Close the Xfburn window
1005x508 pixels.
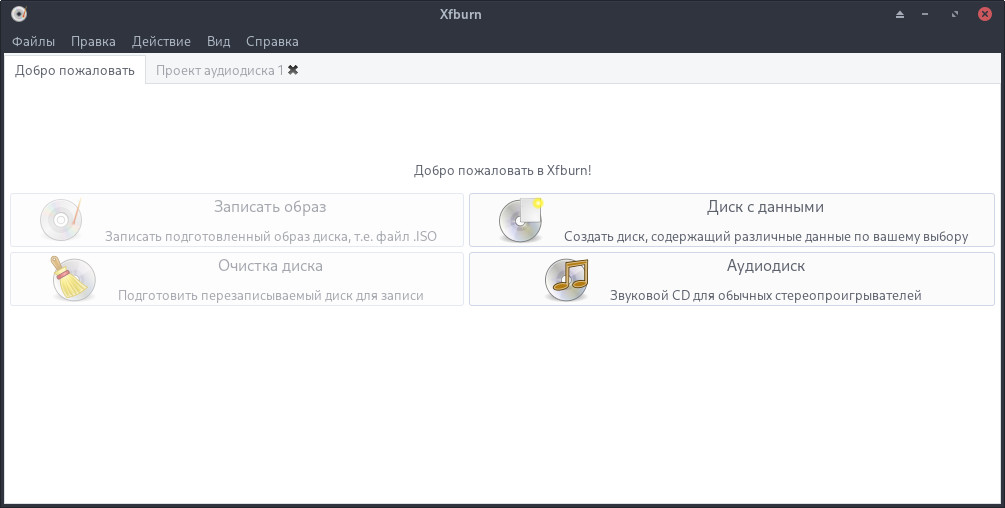[985, 14]
